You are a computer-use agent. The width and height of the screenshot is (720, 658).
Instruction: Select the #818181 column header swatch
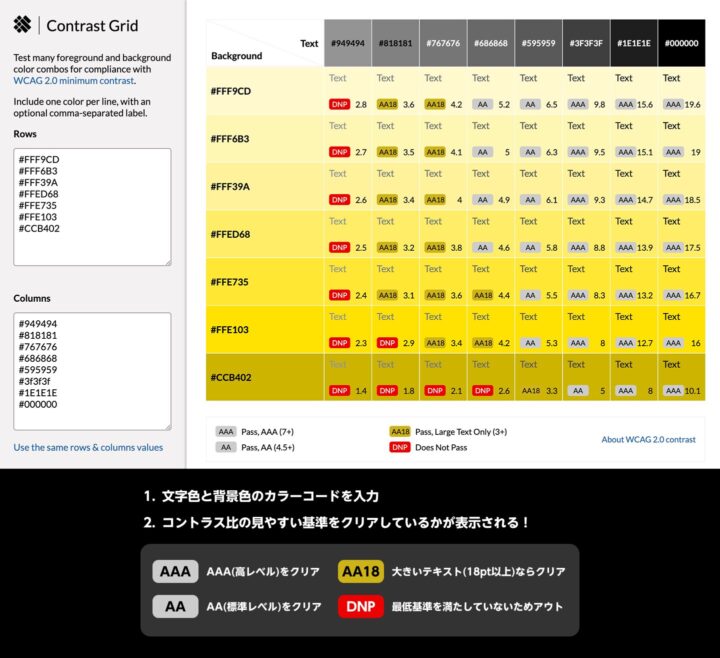coord(395,43)
